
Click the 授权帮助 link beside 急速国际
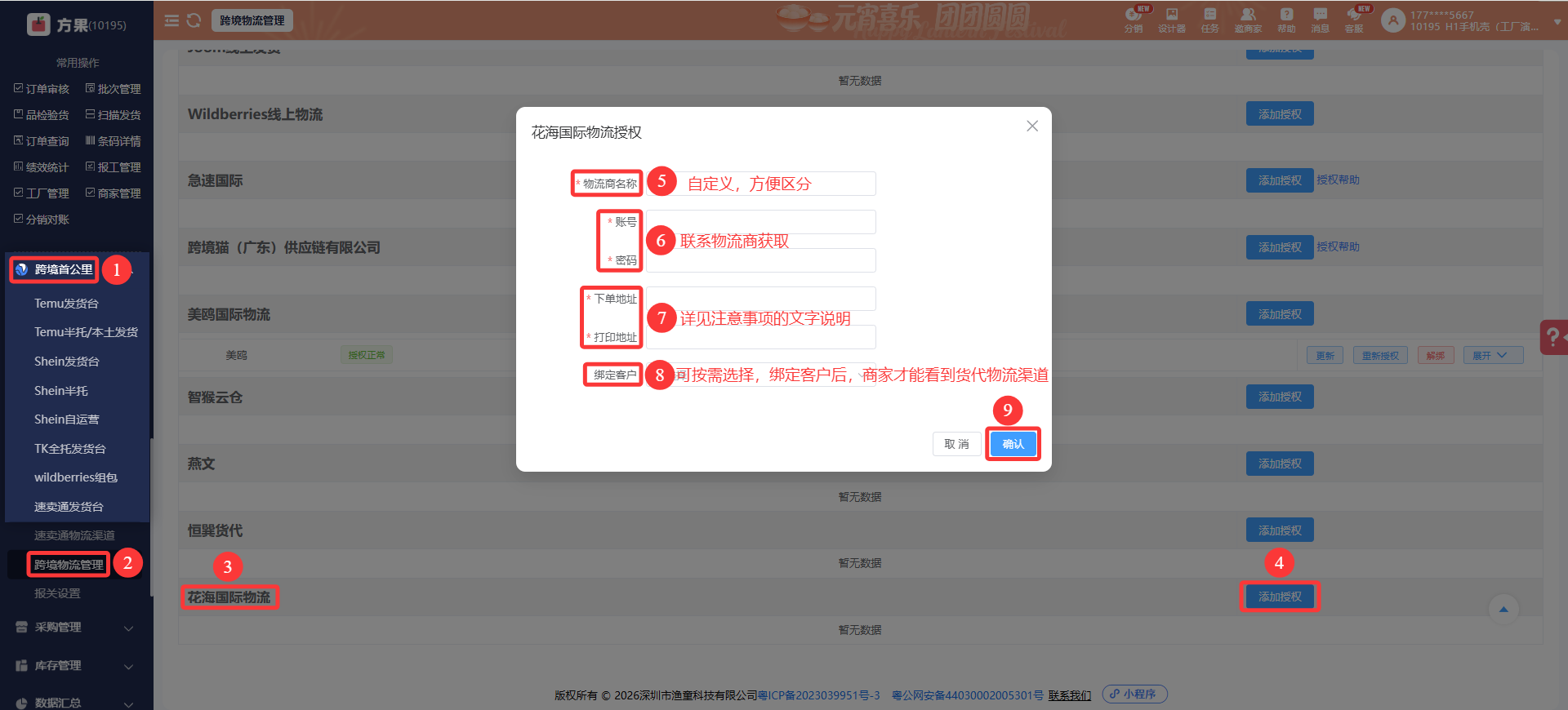coord(1338,180)
